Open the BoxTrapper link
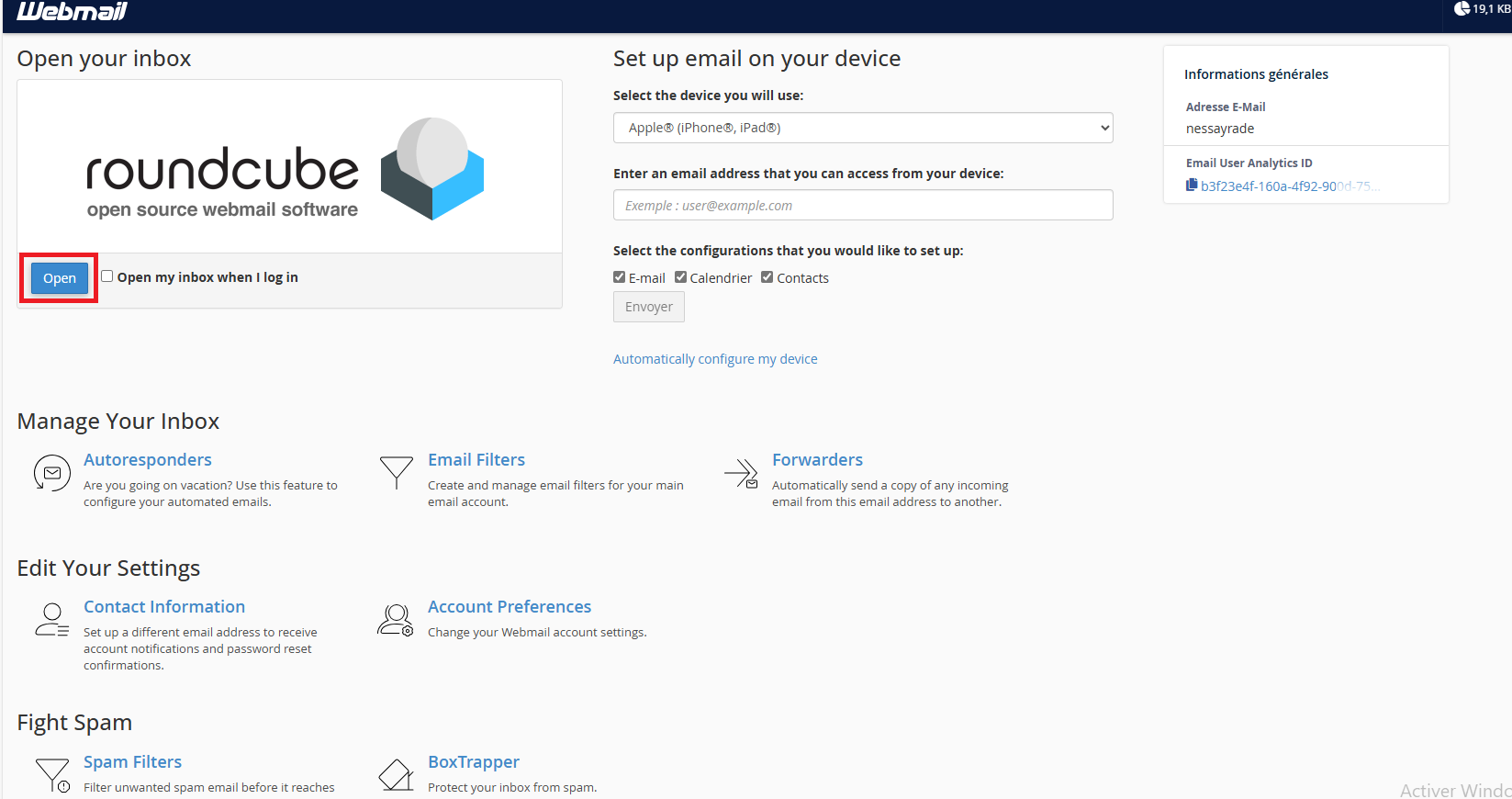The image size is (1512, 799). [x=474, y=762]
